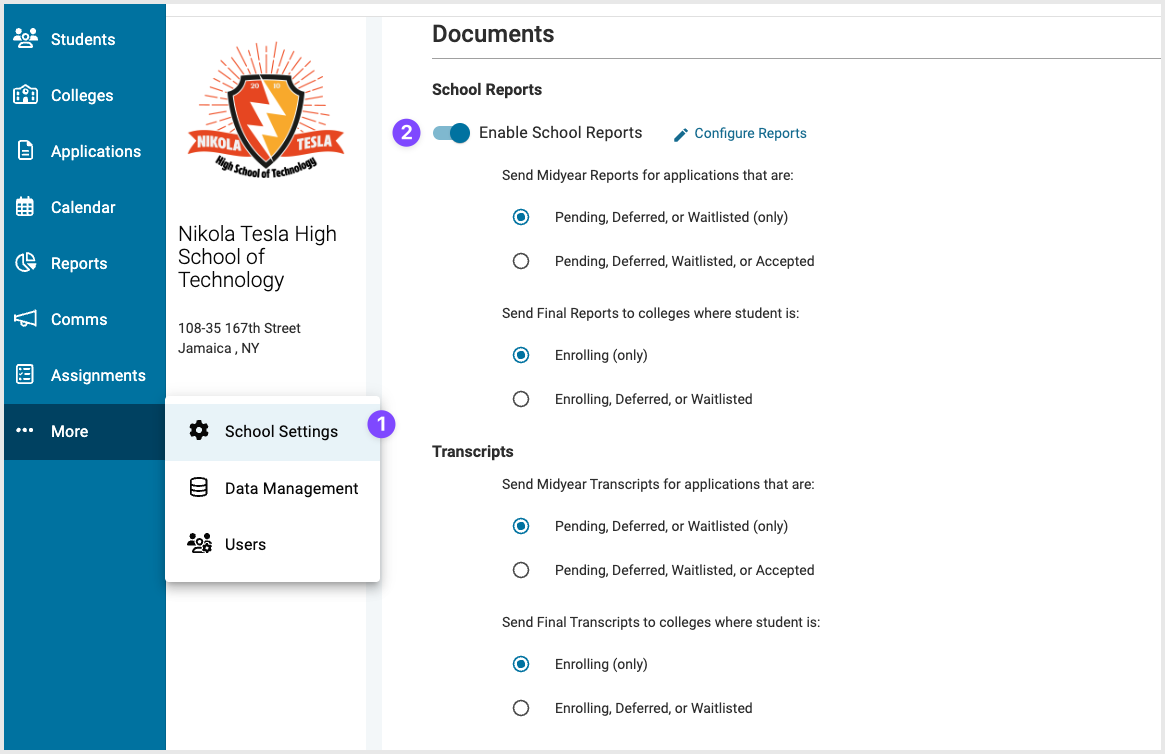Screen dimensions: 1165x754
Task: Click the Transcripts subheading
Action: 473,452
